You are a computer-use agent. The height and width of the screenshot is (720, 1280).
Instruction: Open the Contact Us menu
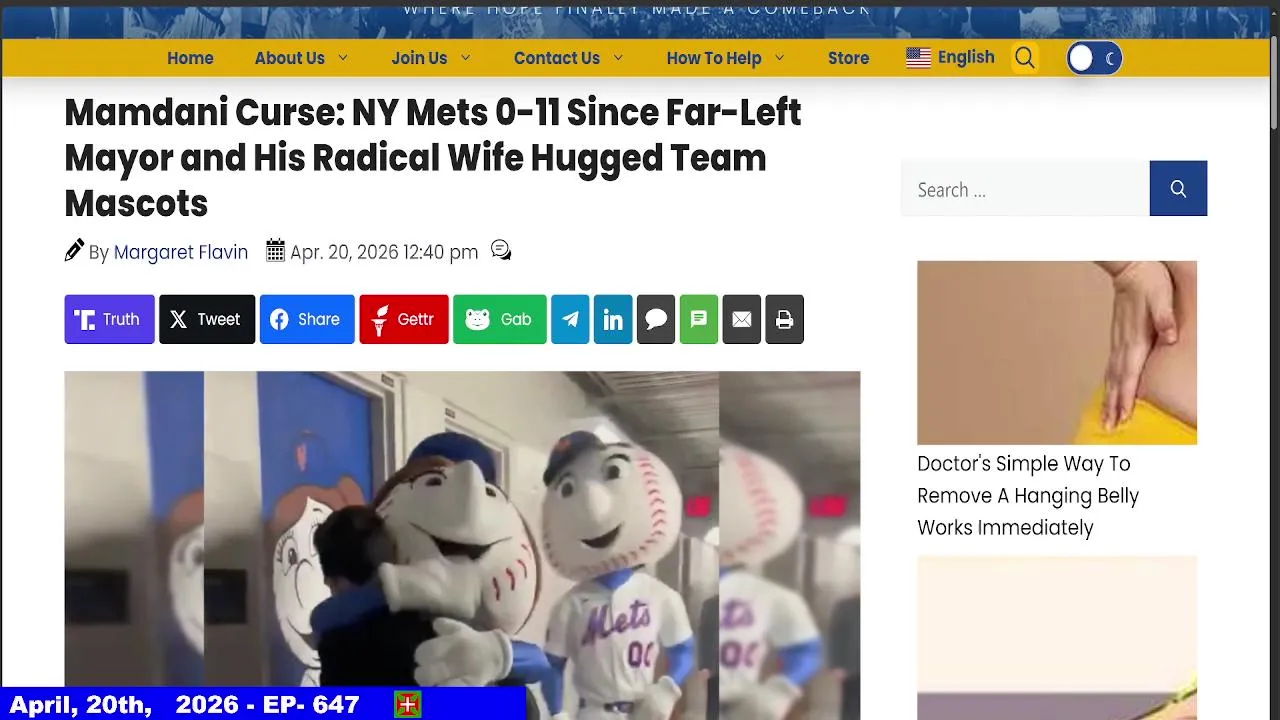[557, 58]
